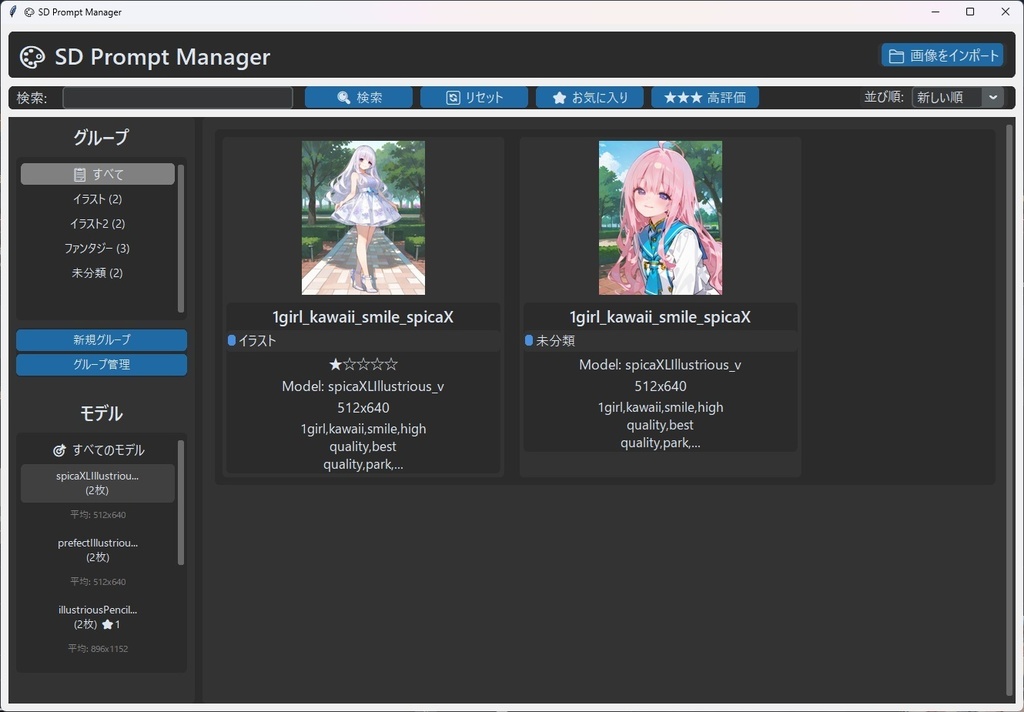Click the reset icon on リセット button
Screen dimensions: 1024x712
coord(453,97)
